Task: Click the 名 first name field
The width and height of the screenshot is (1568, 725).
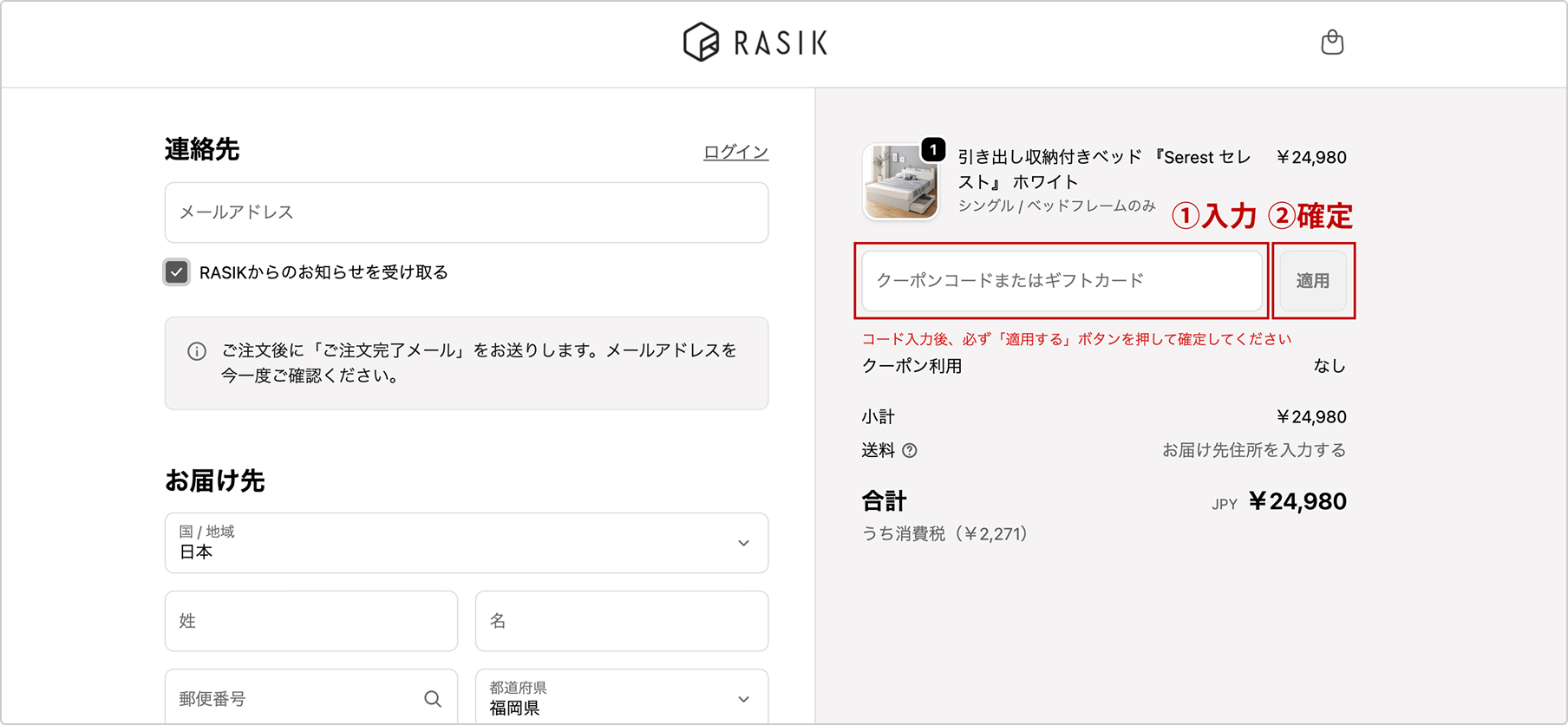Action: pyautogui.click(x=622, y=621)
